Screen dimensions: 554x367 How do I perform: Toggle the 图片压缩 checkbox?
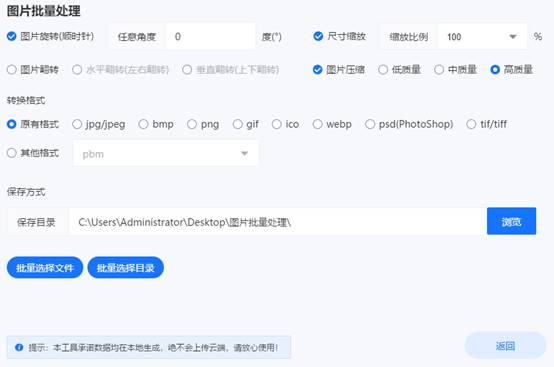point(318,70)
